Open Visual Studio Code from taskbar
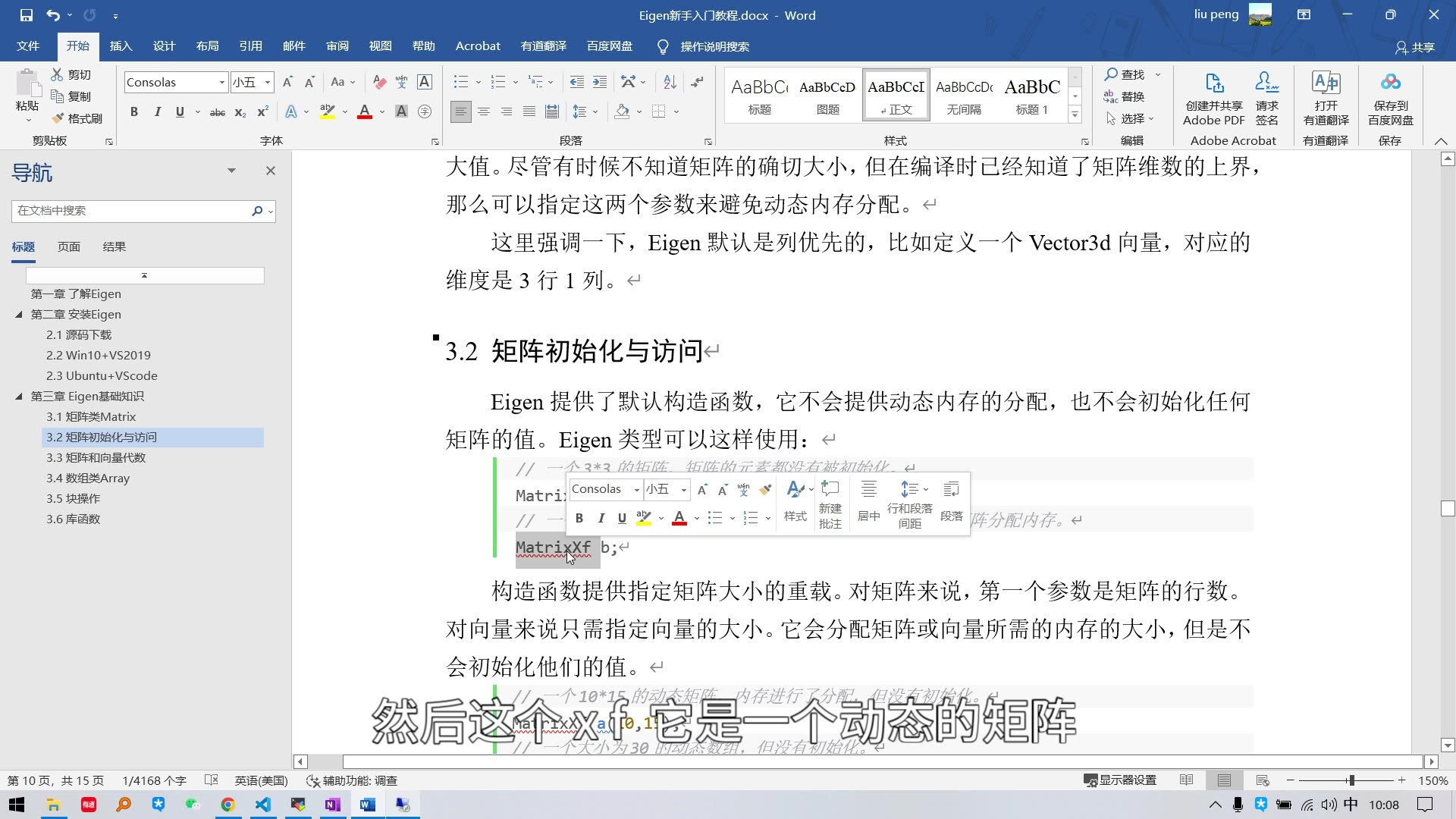 (263, 805)
